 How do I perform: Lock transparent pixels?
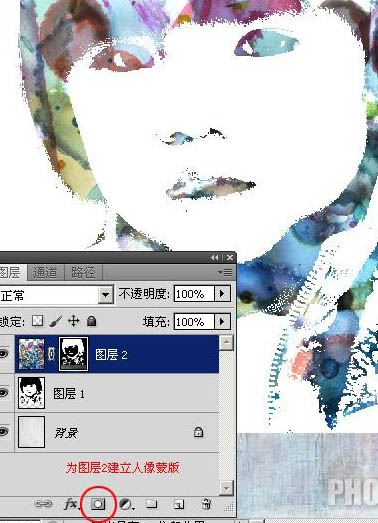[37, 321]
